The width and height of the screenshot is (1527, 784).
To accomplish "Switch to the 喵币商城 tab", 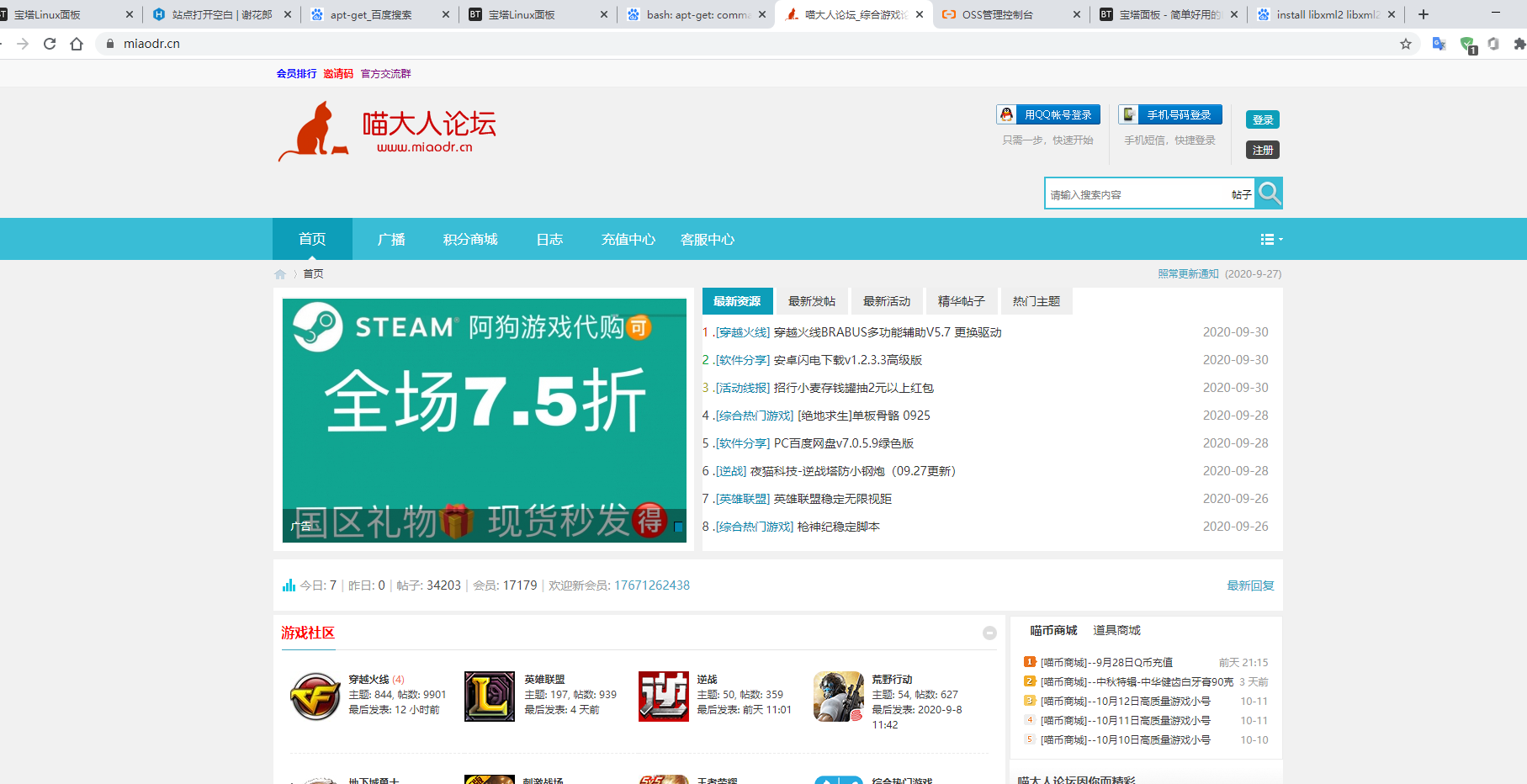I will tap(1053, 630).
